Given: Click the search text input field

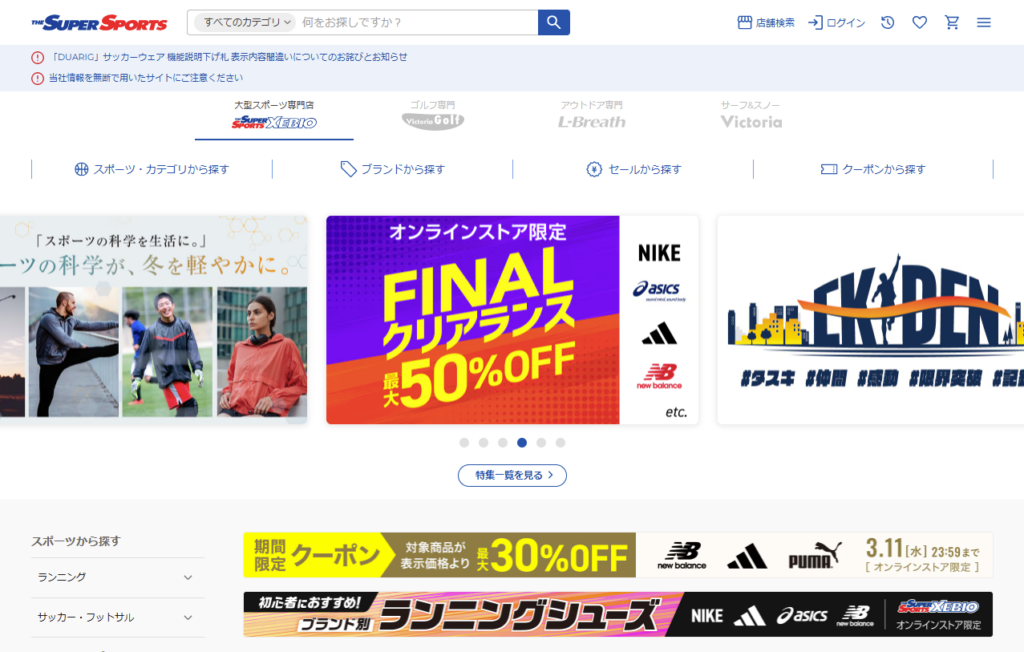Looking at the screenshot, I should (418, 22).
